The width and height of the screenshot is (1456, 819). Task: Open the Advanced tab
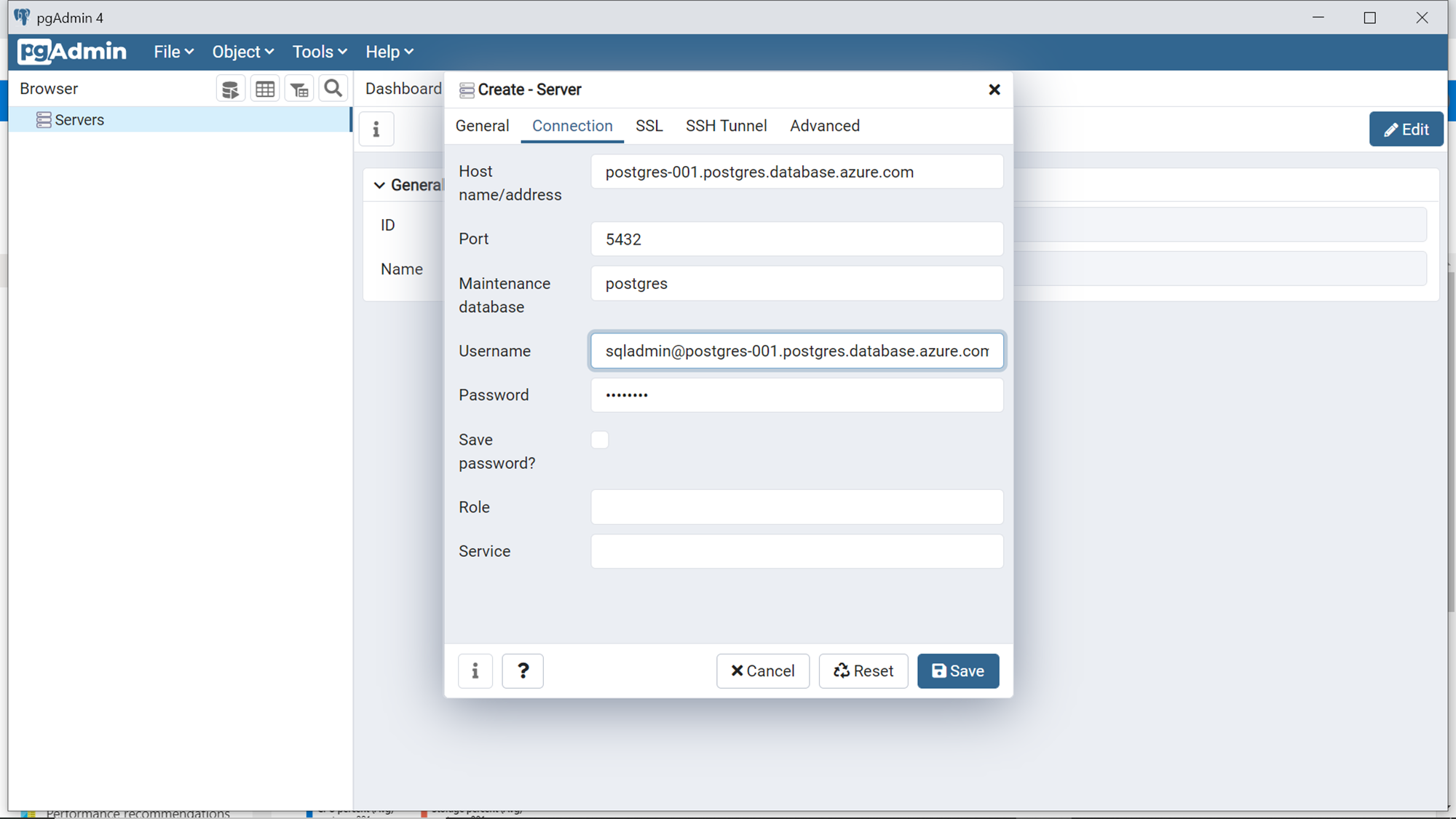tap(825, 126)
